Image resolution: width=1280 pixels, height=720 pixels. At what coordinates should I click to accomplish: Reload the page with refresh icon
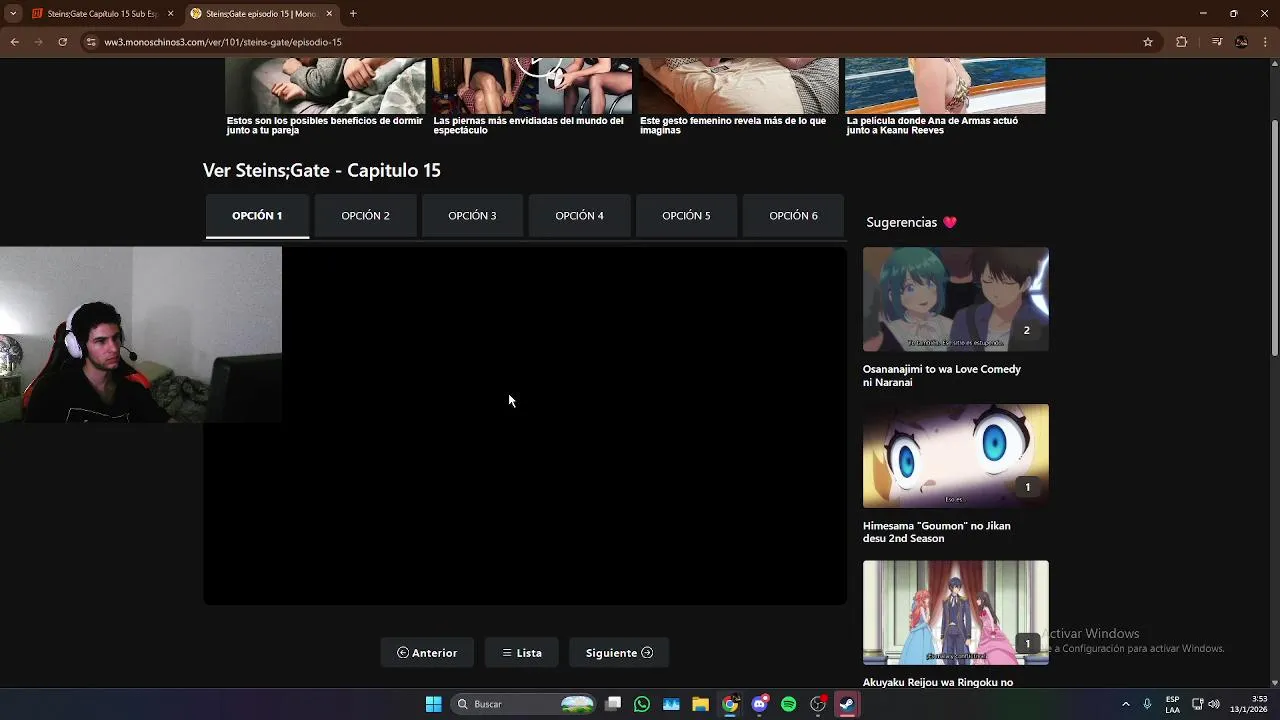[62, 42]
